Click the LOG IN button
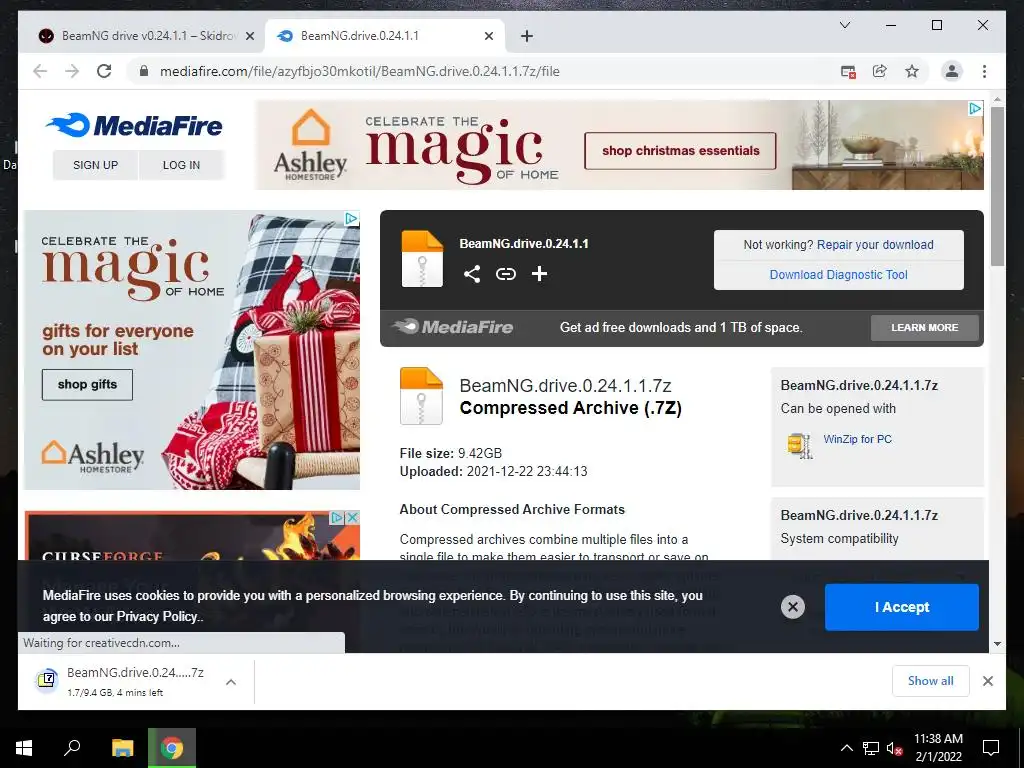The height and width of the screenshot is (768, 1024). [x=182, y=165]
